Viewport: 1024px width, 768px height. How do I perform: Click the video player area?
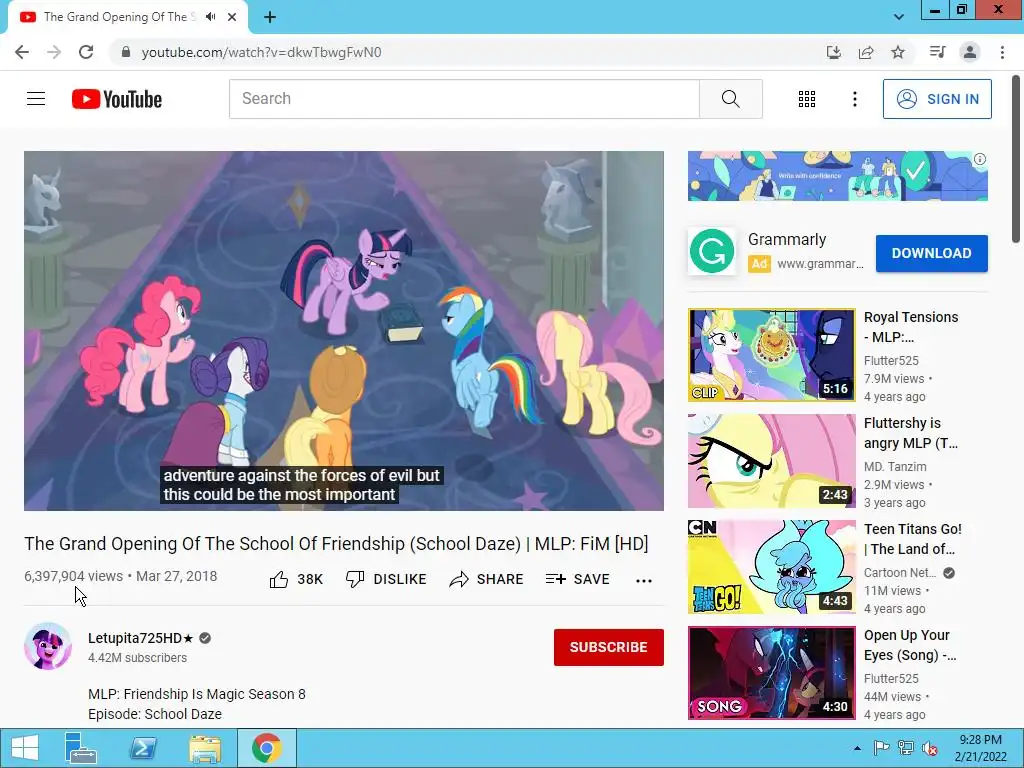click(x=344, y=331)
